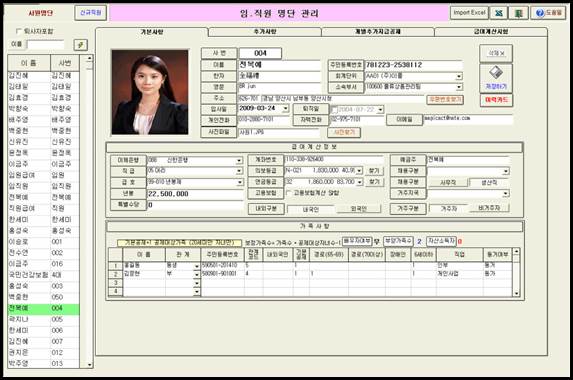Switch to the 개별추가지급공제 tab

click(377, 32)
